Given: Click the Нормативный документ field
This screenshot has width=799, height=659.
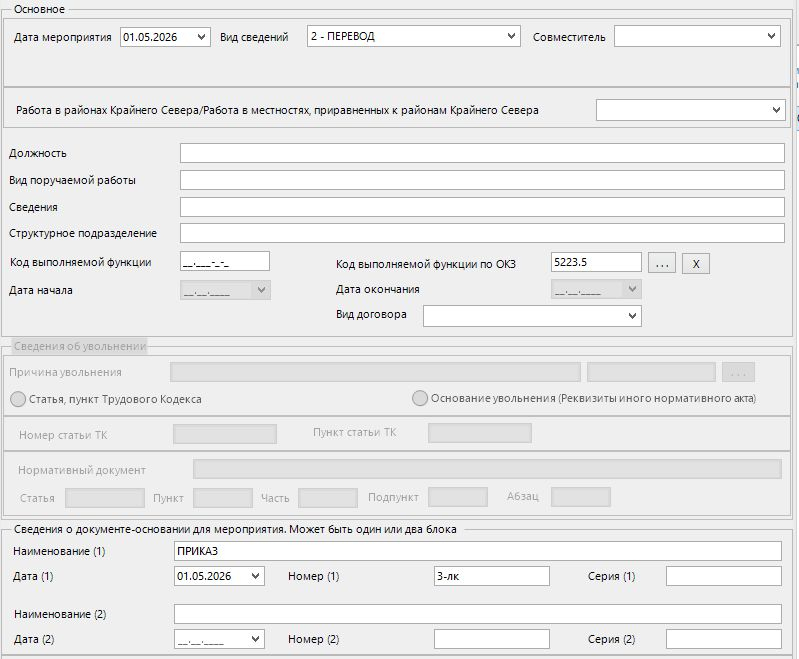Looking at the screenshot, I should [487, 469].
